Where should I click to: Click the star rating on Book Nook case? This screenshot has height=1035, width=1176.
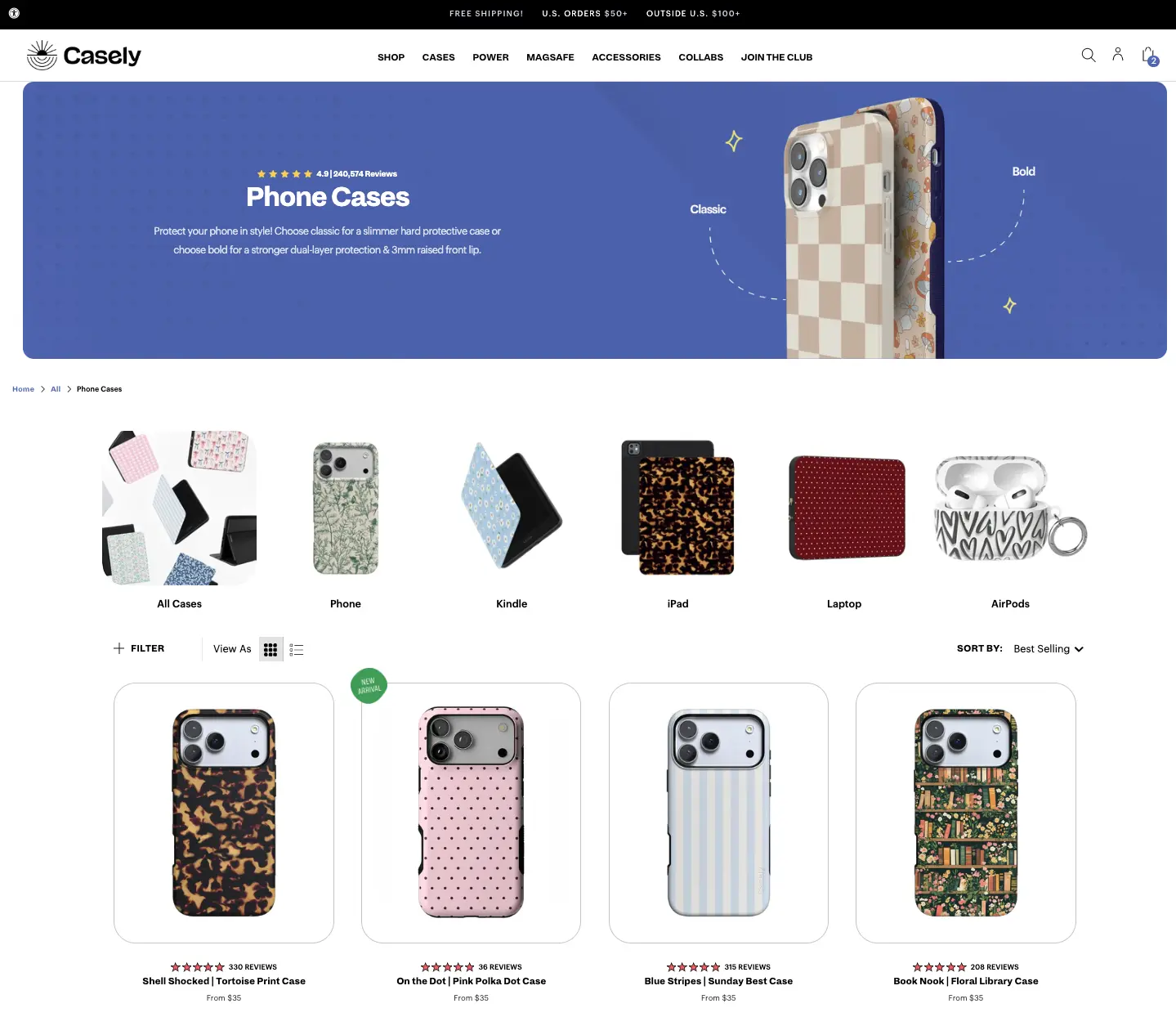tap(939, 967)
